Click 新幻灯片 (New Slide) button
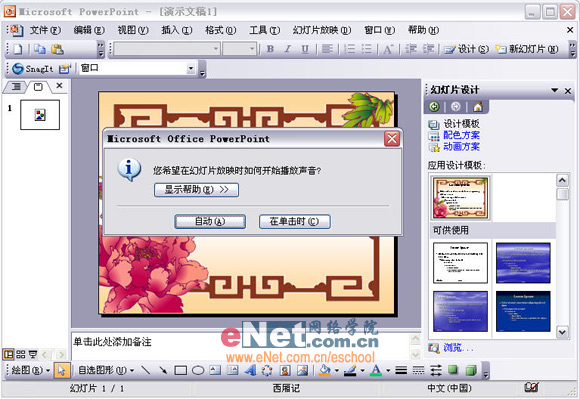Image resolution: width=580 pixels, height=399 pixels. [527, 49]
